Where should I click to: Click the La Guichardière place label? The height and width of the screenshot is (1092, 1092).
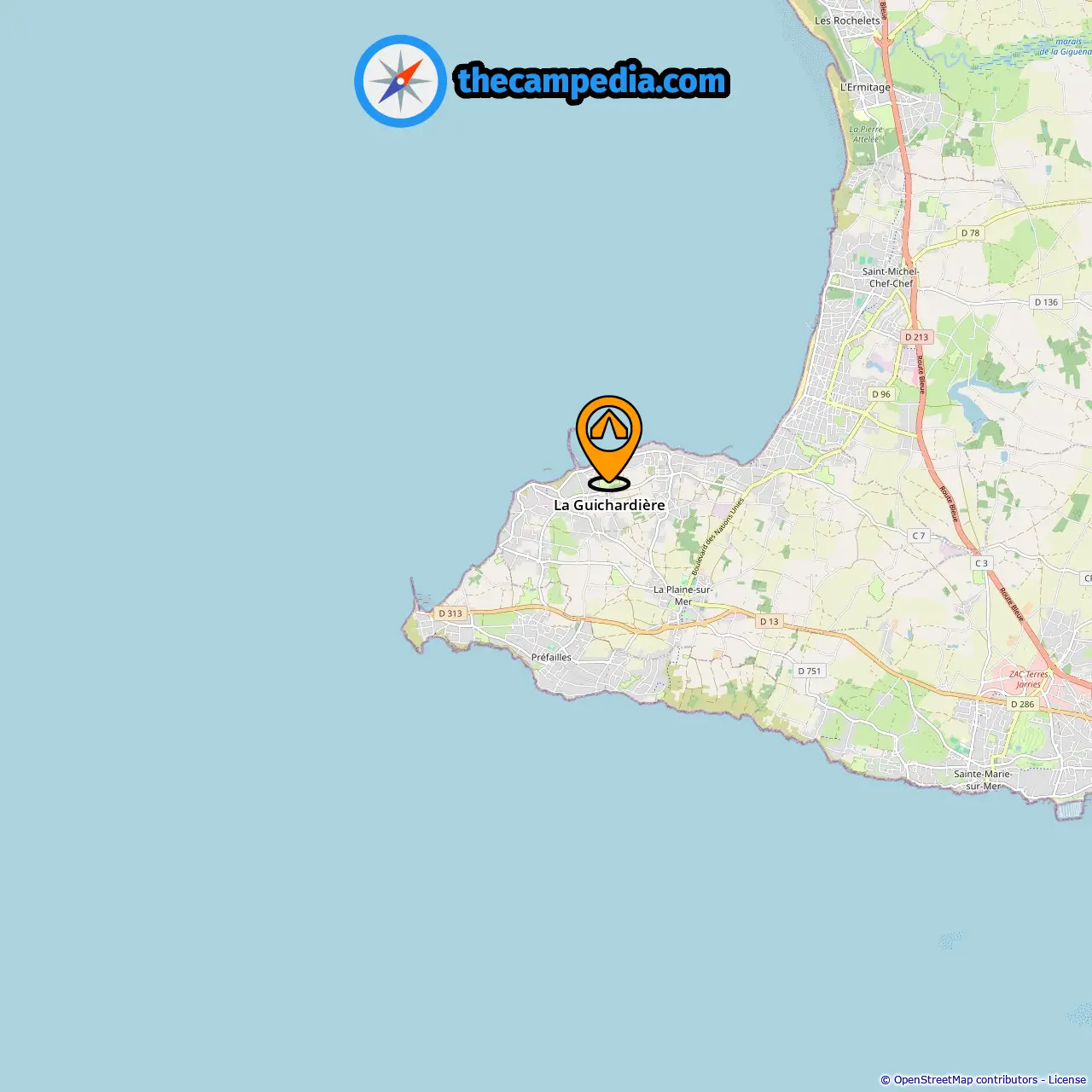click(x=609, y=505)
